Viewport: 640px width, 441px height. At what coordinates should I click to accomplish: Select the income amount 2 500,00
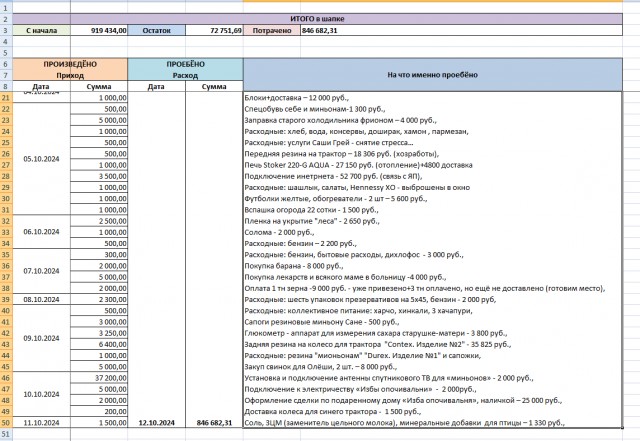coord(99,221)
